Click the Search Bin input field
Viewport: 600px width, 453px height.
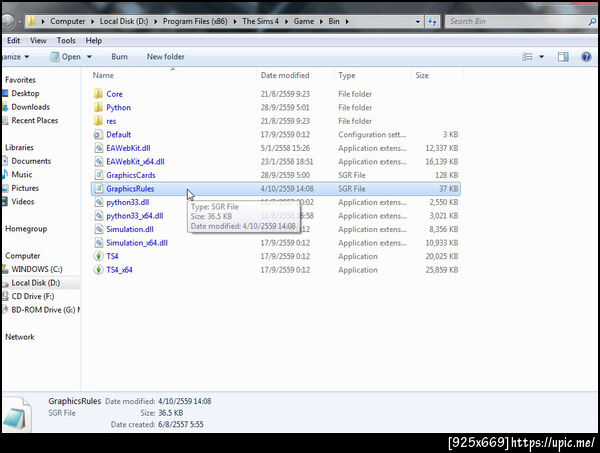517,21
